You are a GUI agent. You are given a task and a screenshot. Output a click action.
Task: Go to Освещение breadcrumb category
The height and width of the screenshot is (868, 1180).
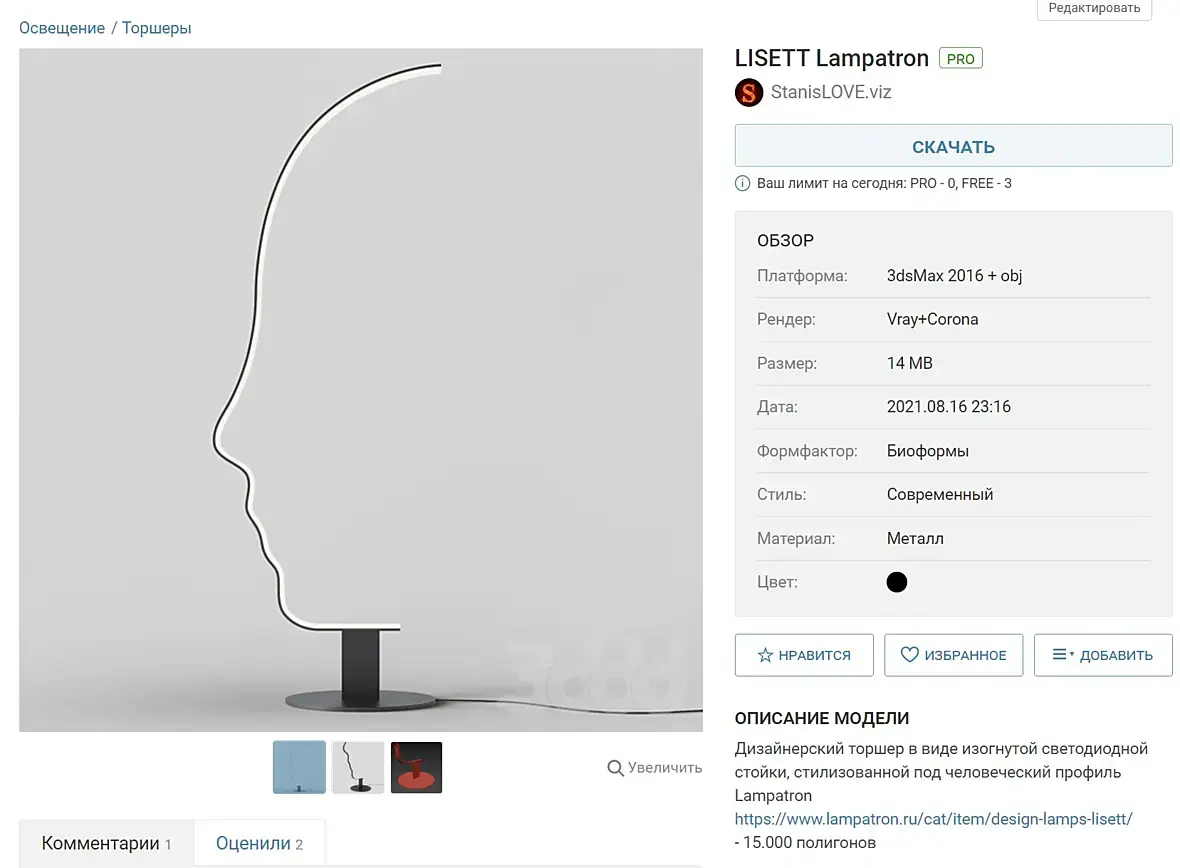(62, 28)
